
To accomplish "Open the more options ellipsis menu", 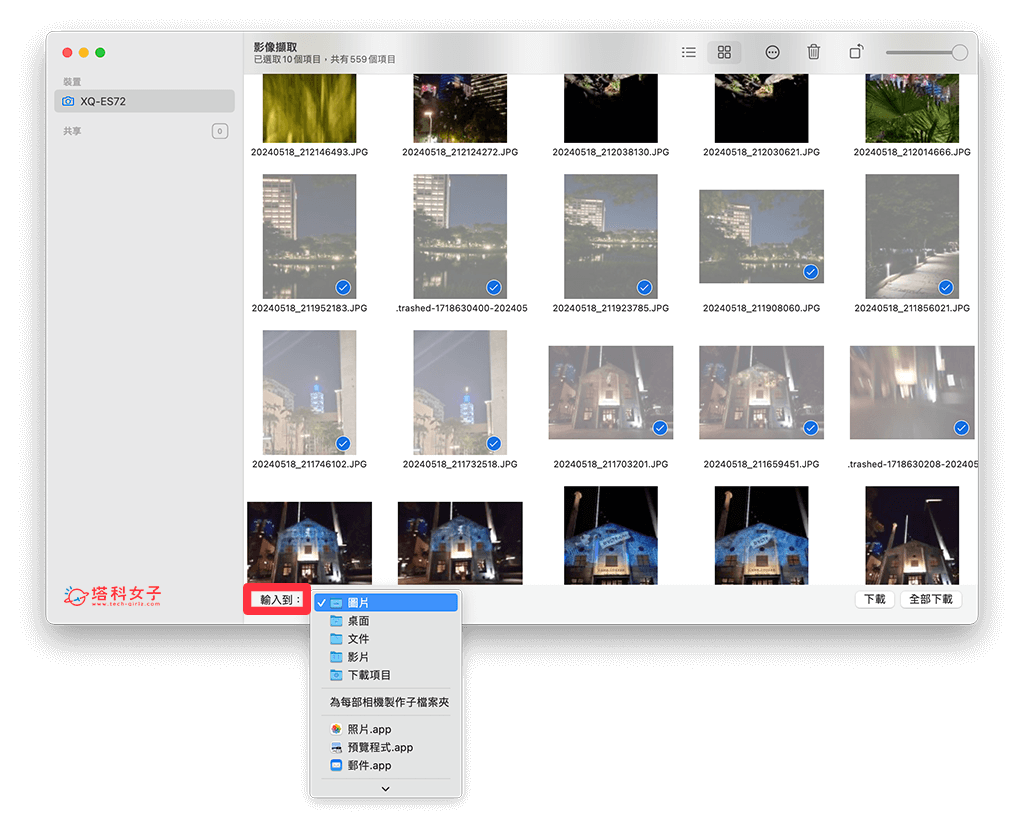I will point(772,52).
